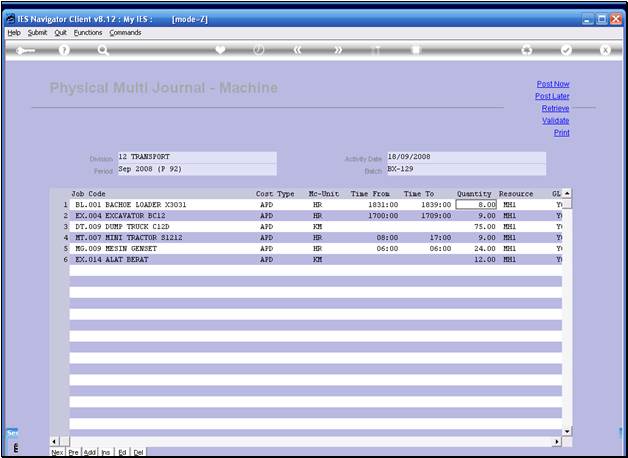Click the round X cancel icon
This screenshot has width=628, height=458.
(x=605, y=50)
